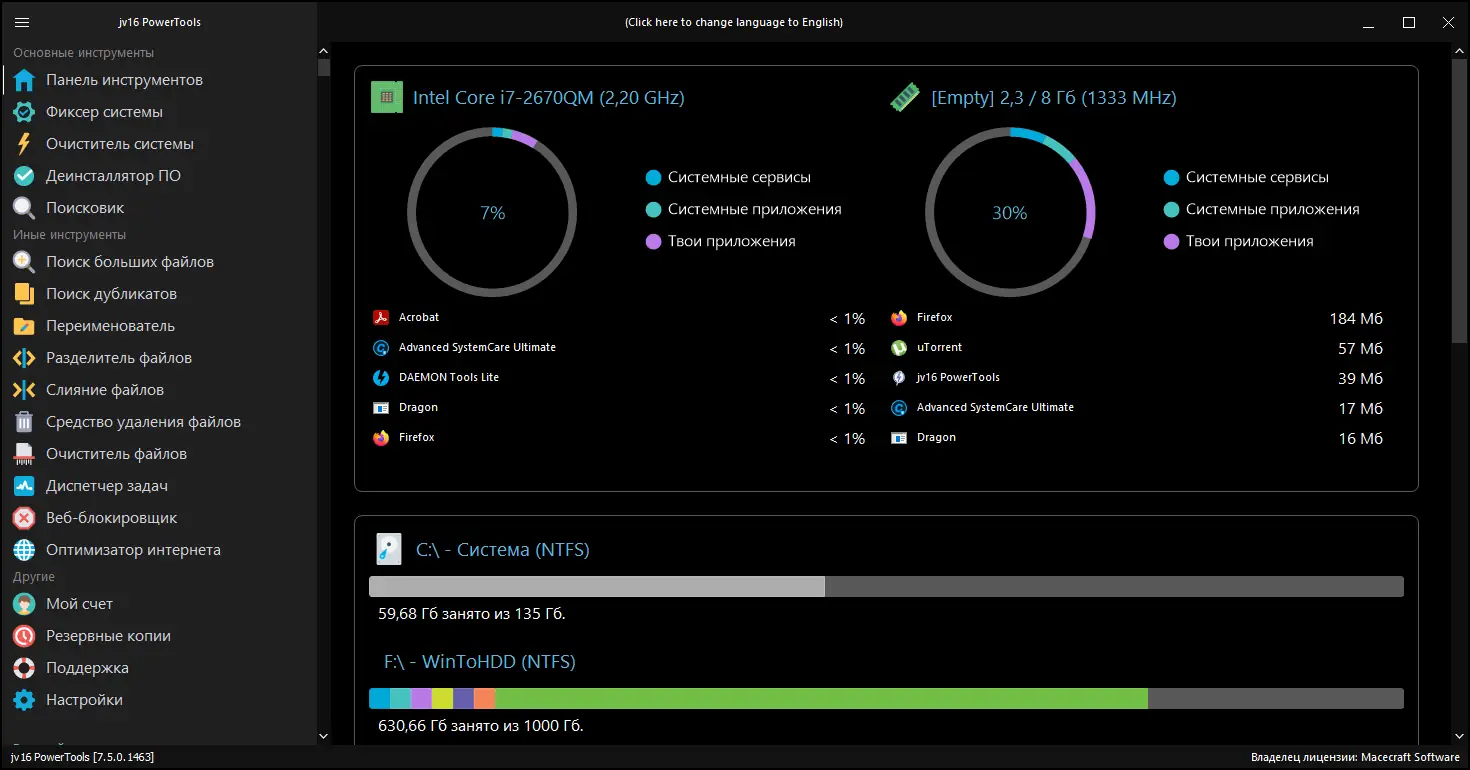The height and width of the screenshot is (770, 1470).
Task: Open the Фиксер системы tool
Action: click(160, 112)
